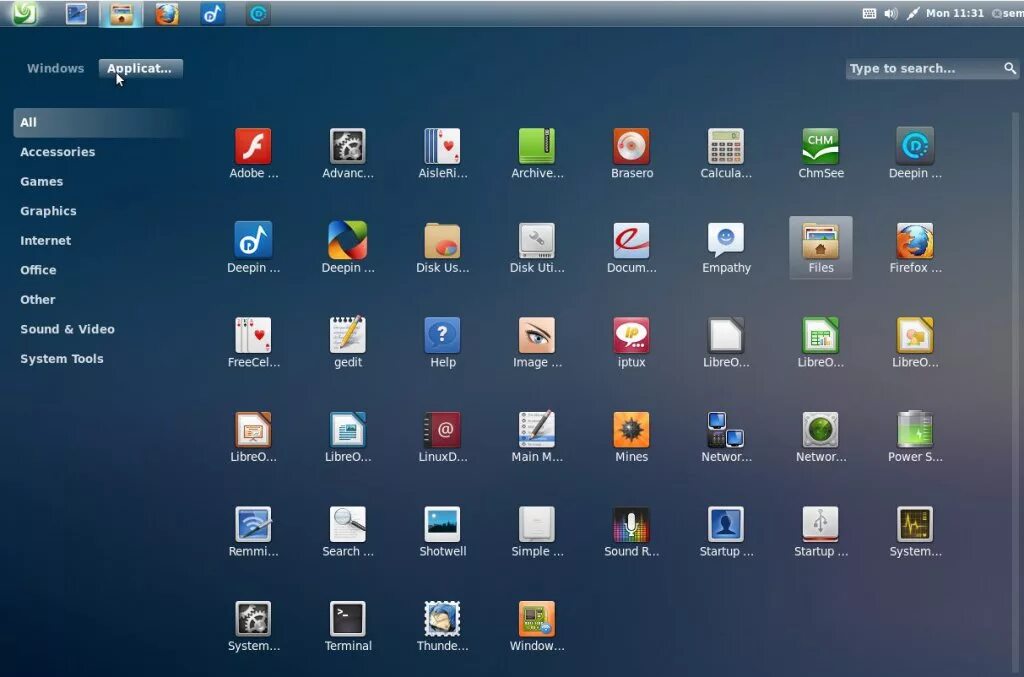1024x677 pixels.
Task: Switch to the Windows tab
Action: click(56, 68)
